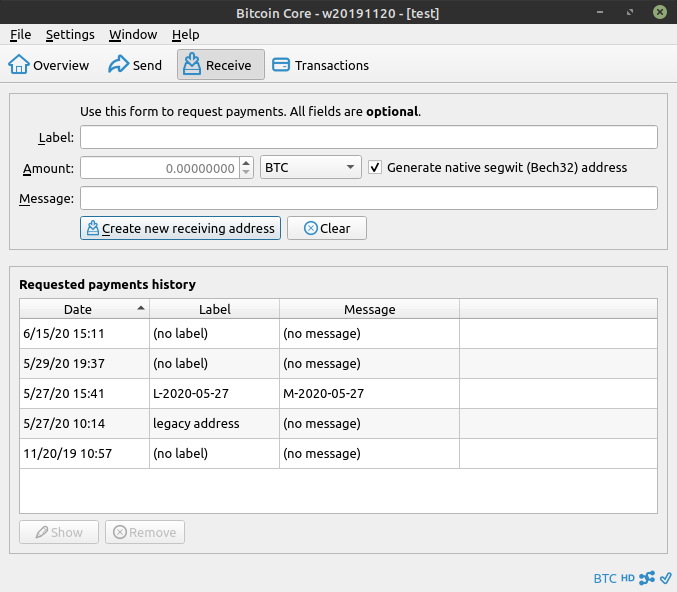Viewport: 677px width, 592px height.
Task: Open the File menu
Action: click(21, 34)
